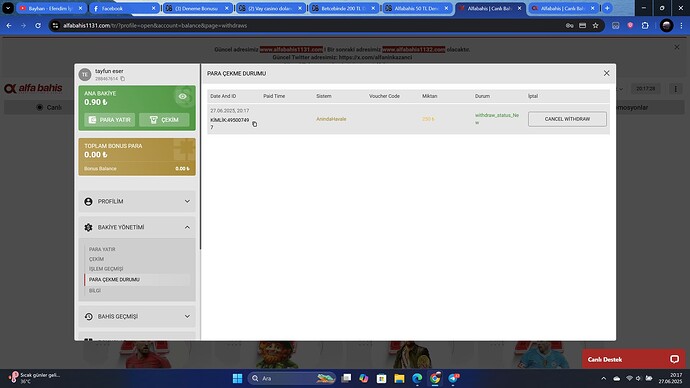Open the alfabahis1132.com link in banner
This screenshot has height=388, width=690.
coord(414,49)
